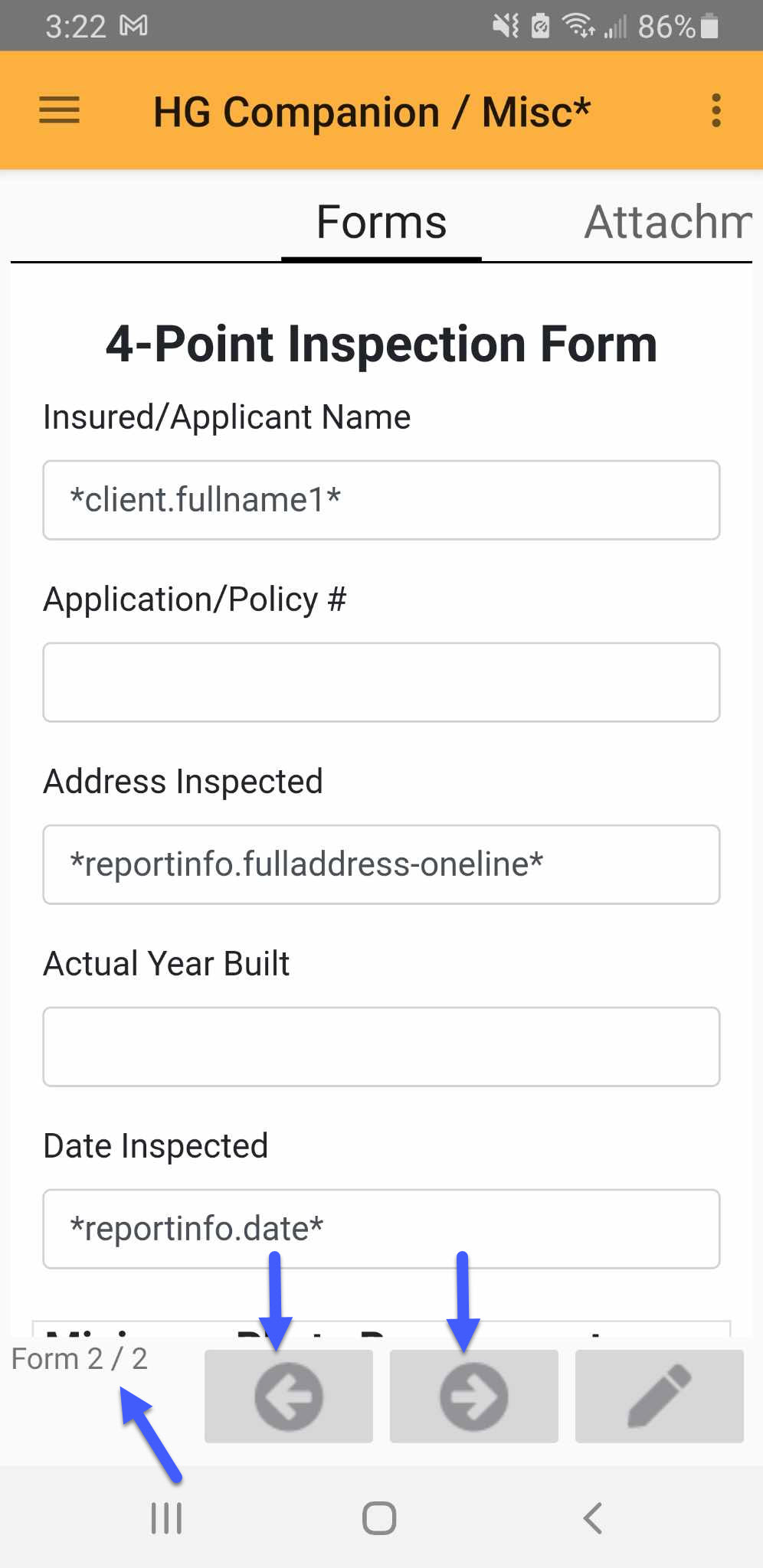
Task: Click the Date Inspected field
Action: pos(381,1229)
